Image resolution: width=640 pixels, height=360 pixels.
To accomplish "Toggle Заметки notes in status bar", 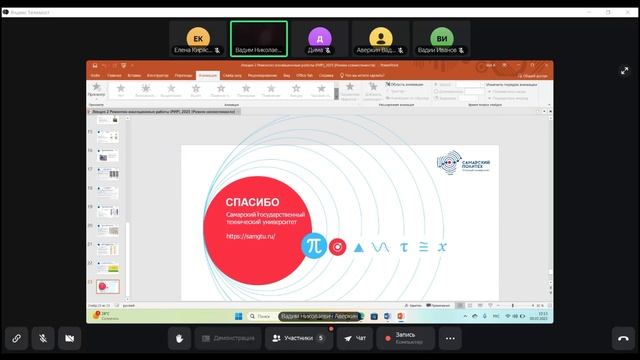I will click(x=413, y=305).
